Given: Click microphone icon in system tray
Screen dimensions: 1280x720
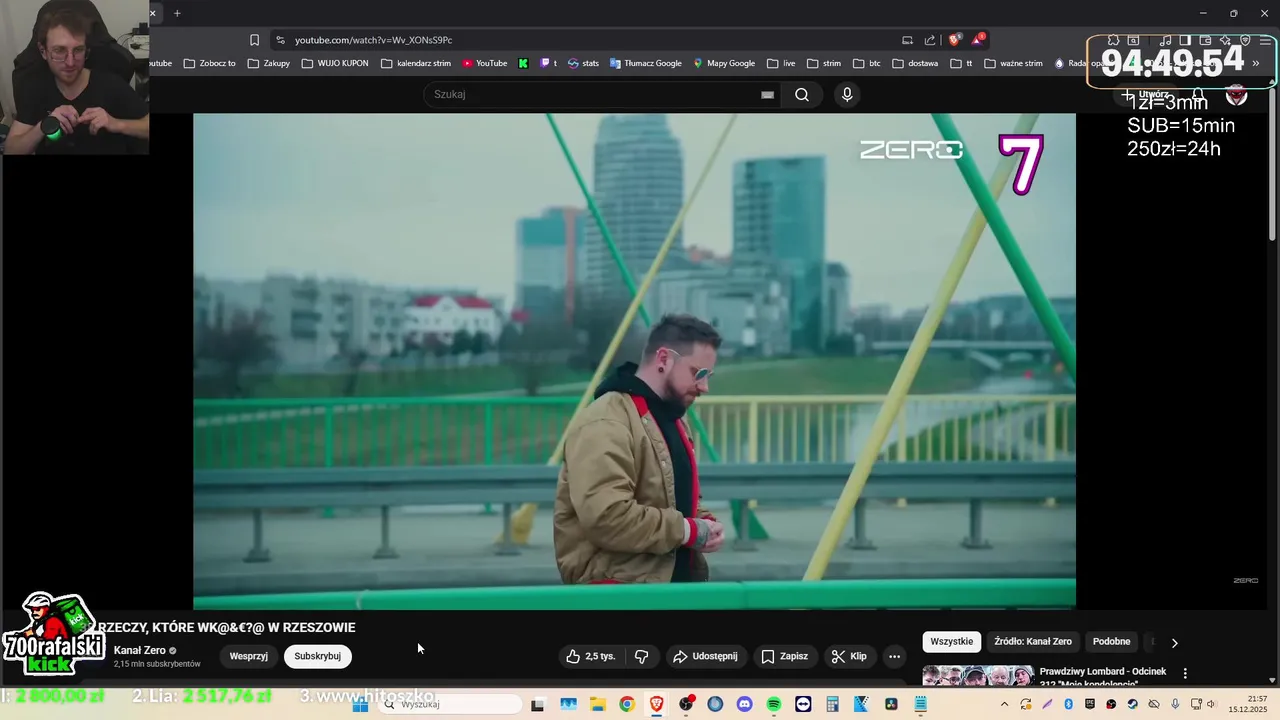Looking at the screenshot, I should 1176,704.
